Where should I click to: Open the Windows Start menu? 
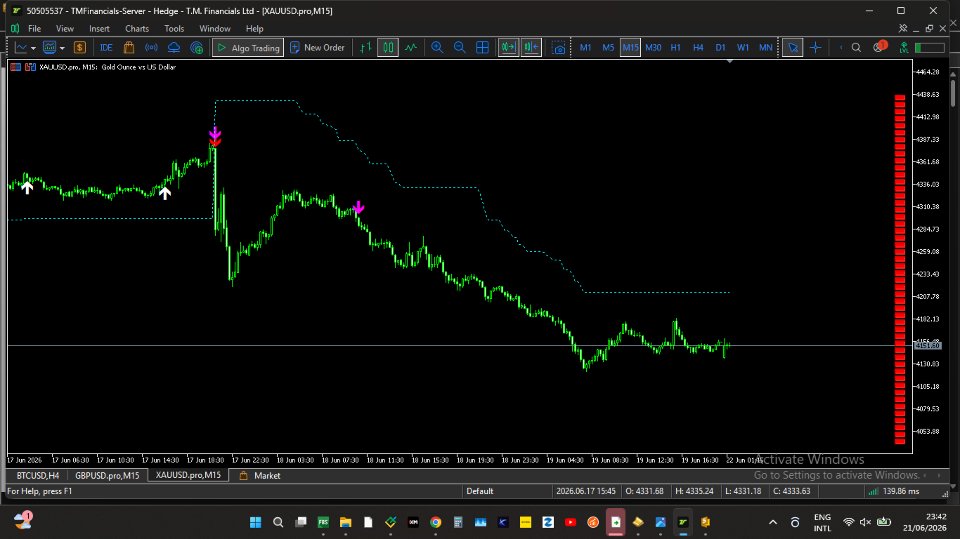(255, 522)
